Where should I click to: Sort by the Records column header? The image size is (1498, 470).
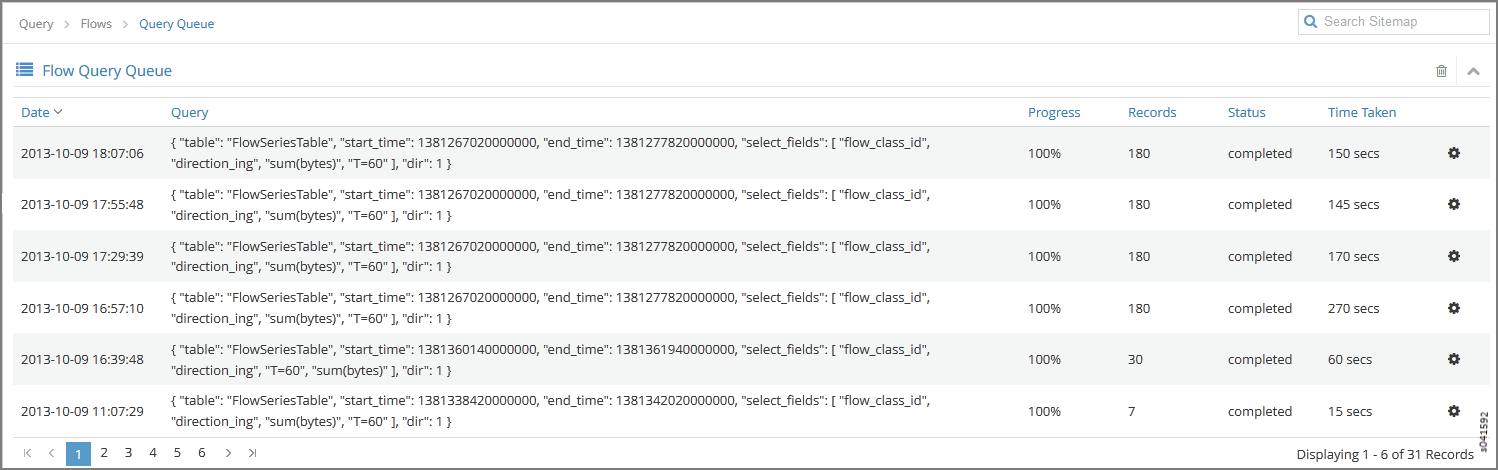click(1152, 112)
